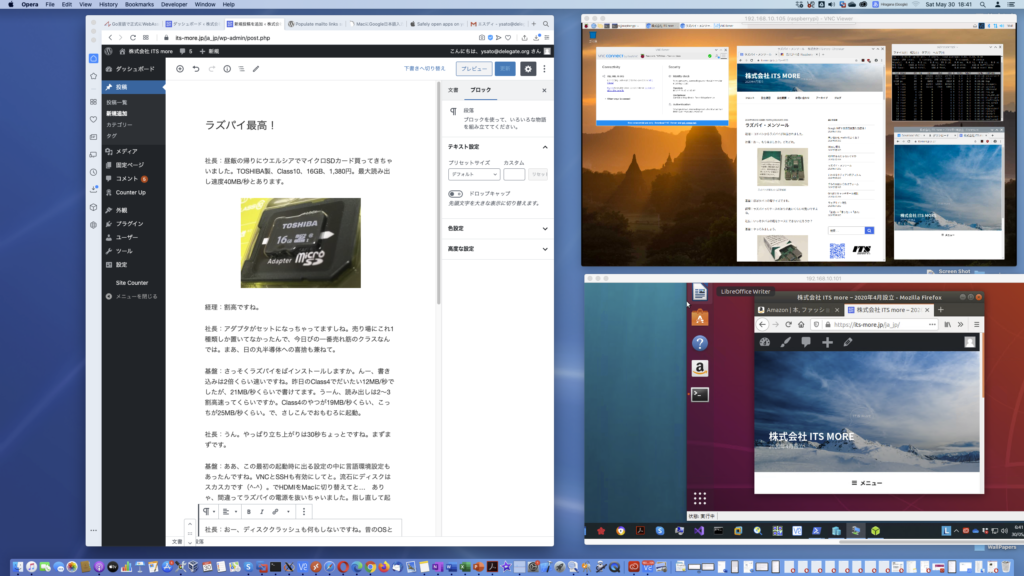Switch to the 文書 sidebar tab
The width and height of the screenshot is (1024, 576).
coord(453,90)
